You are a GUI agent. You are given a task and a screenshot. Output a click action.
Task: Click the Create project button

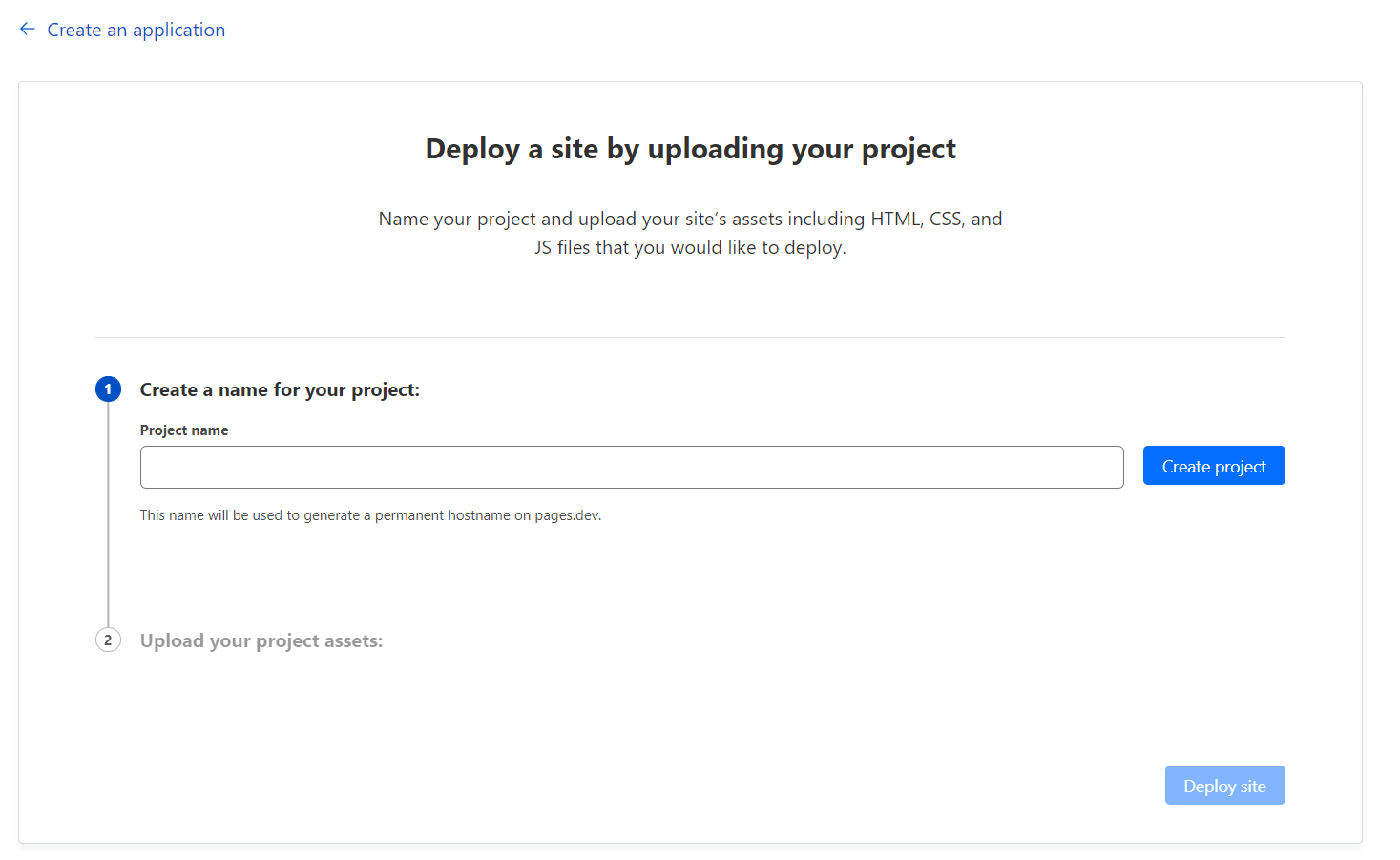(1213, 465)
